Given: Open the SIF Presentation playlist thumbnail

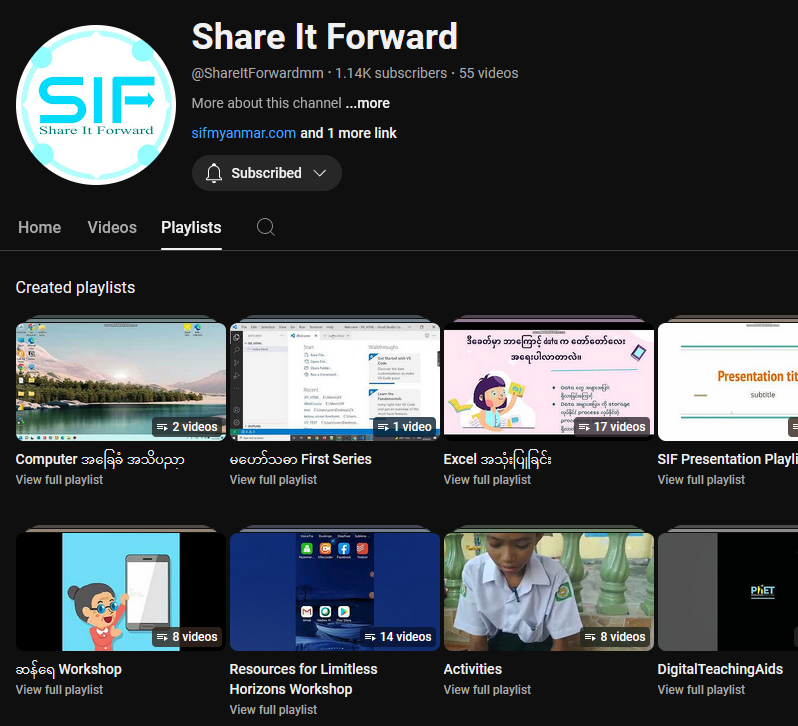Looking at the screenshot, I should (x=728, y=382).
